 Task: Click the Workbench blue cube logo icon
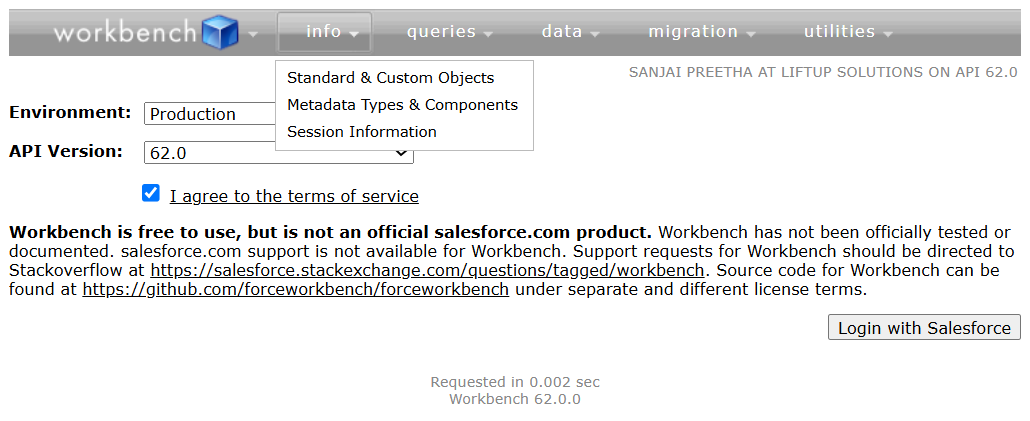tap(221, 32)
